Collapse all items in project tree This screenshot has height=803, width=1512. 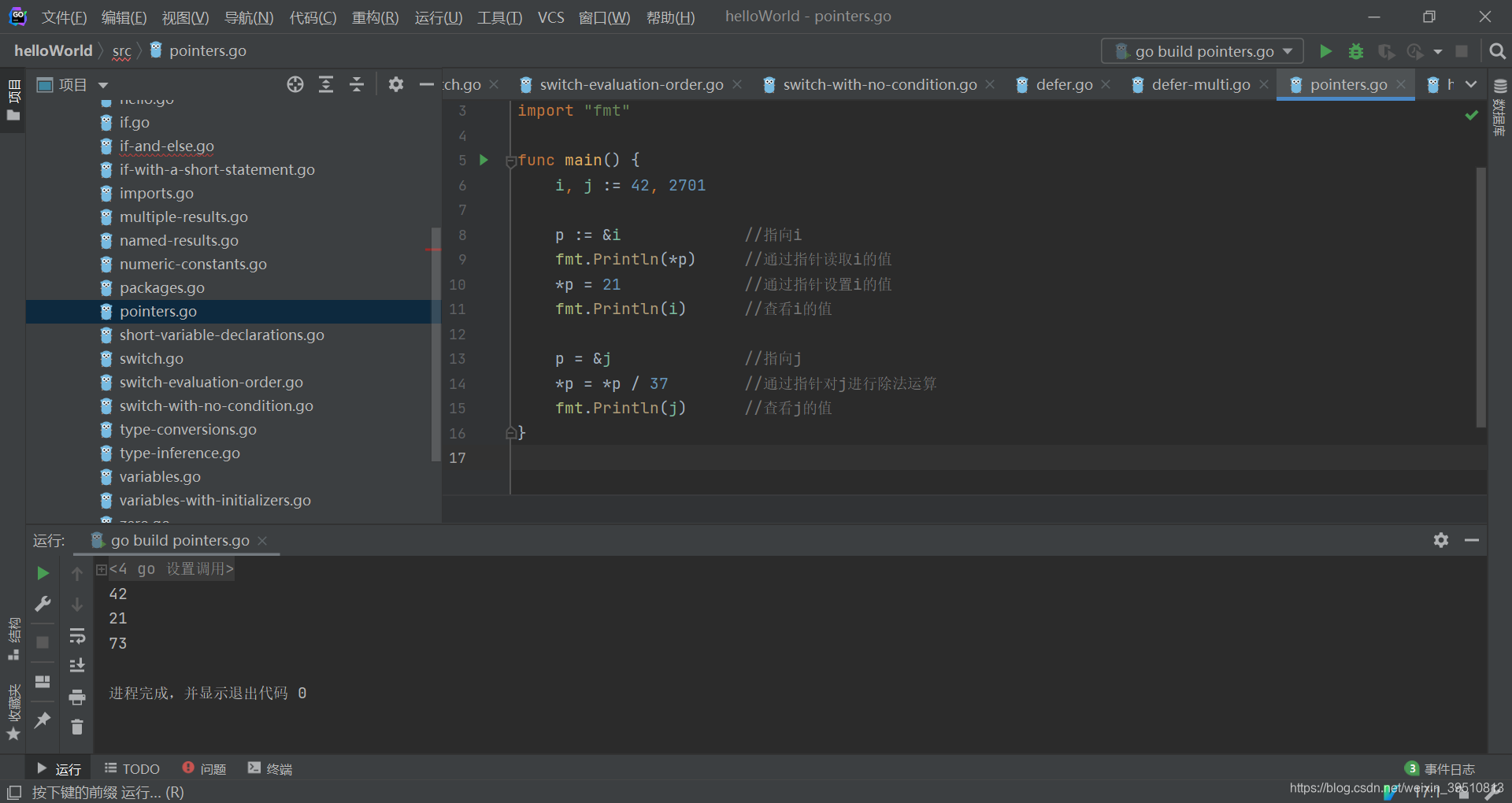coord(357,84)
